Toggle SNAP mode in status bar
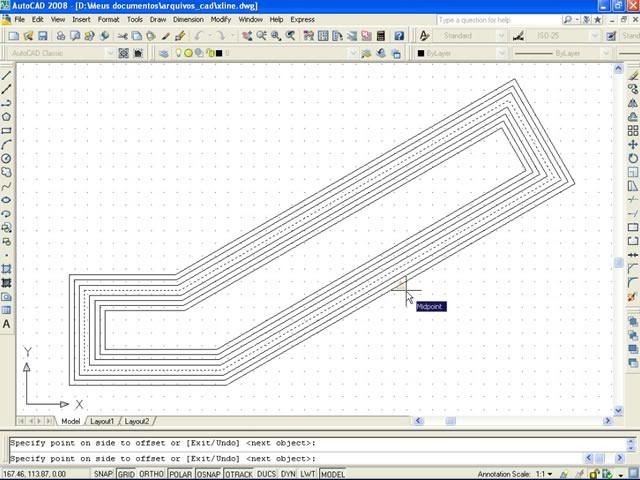Image resolution: width=640 pixels, height=480 pixels. [x=103, y=474]
